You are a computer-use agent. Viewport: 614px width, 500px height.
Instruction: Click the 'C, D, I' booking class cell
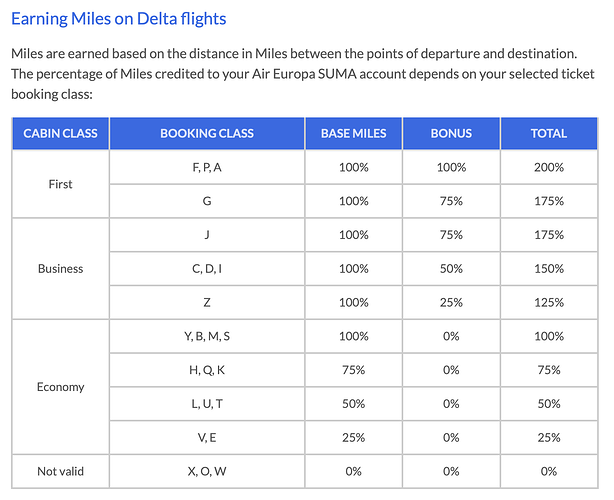point(207,268)
